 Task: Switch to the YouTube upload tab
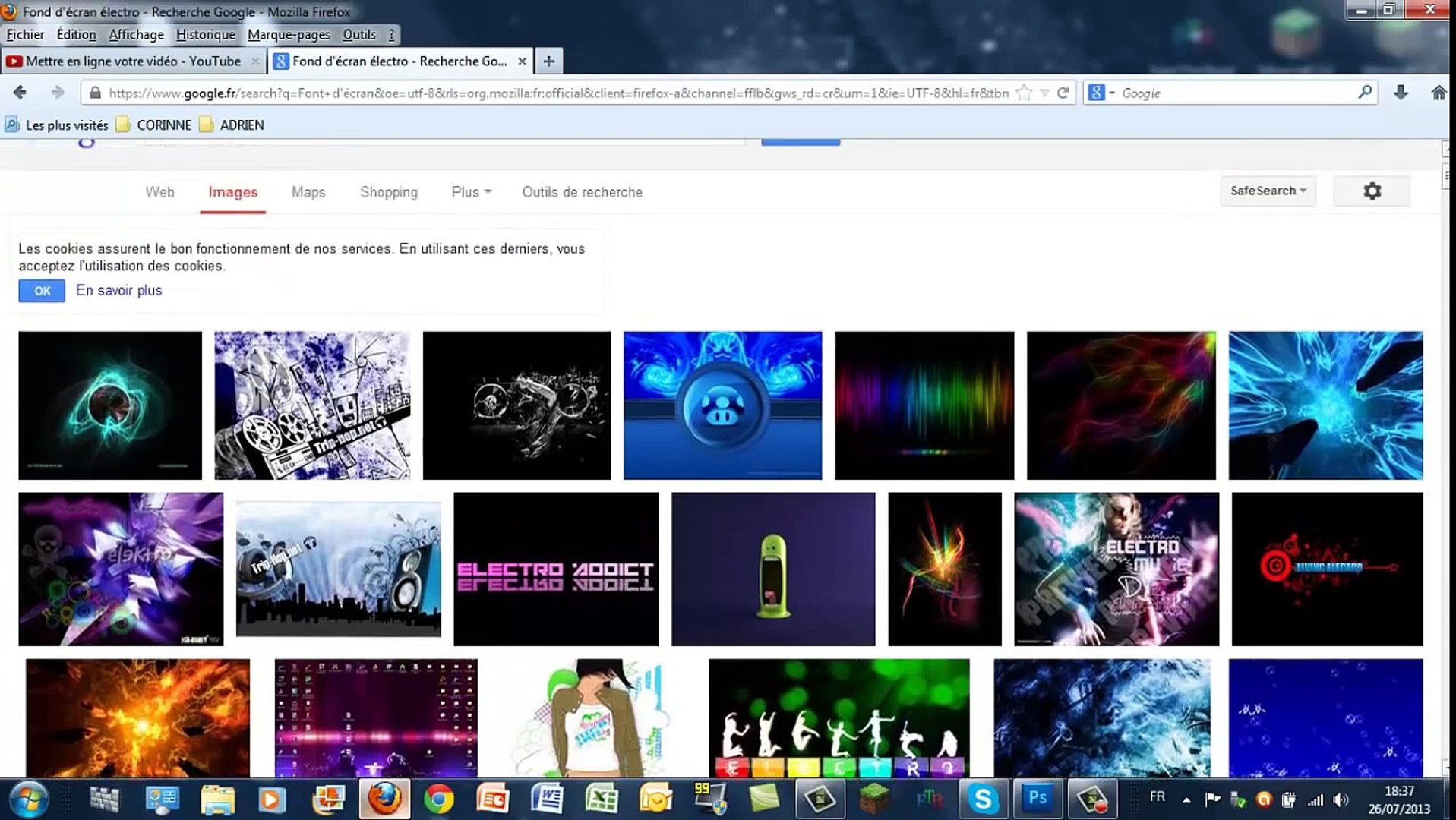133,61
